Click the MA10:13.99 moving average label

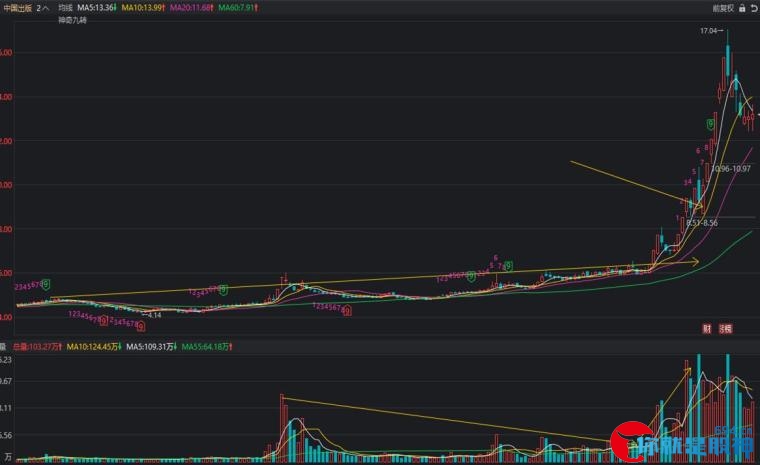coord(143,8)
